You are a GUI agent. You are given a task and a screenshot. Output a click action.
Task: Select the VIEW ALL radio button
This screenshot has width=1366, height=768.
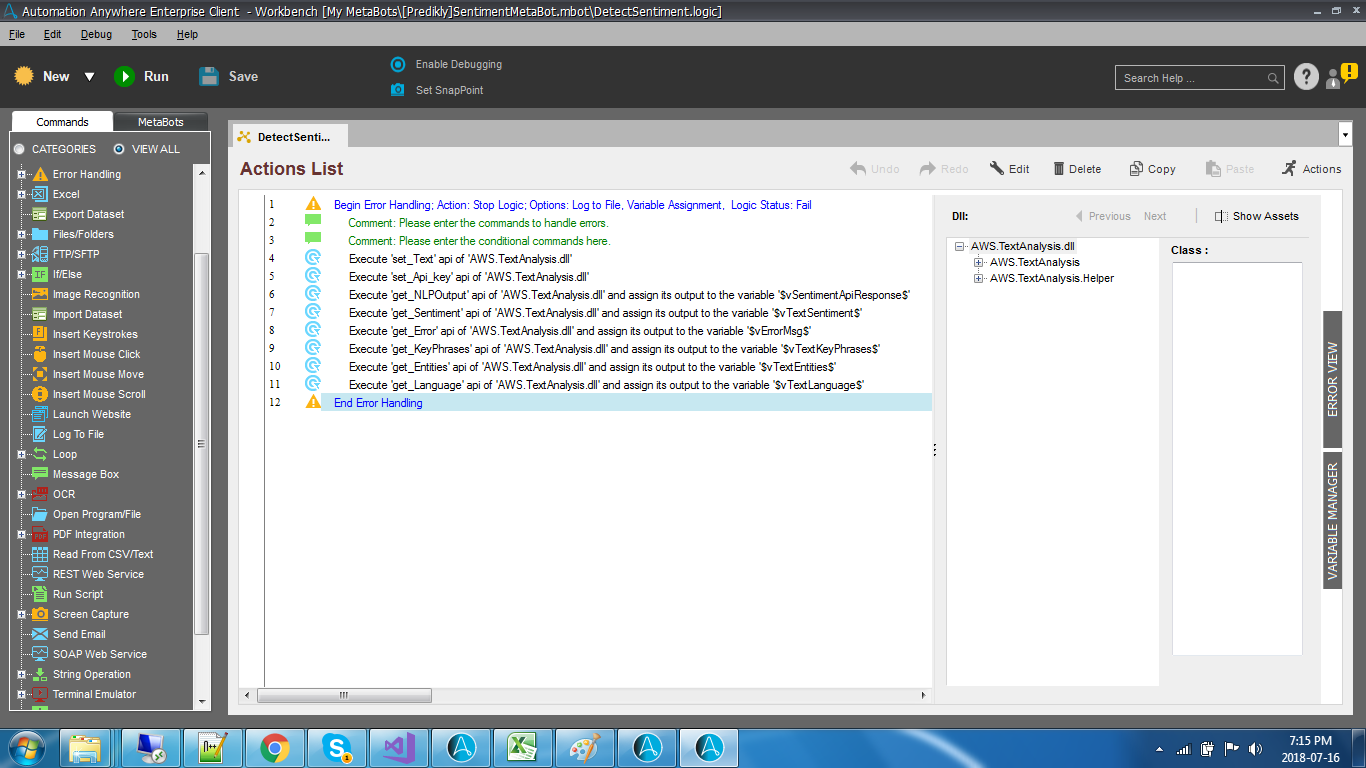click(119, 149)
